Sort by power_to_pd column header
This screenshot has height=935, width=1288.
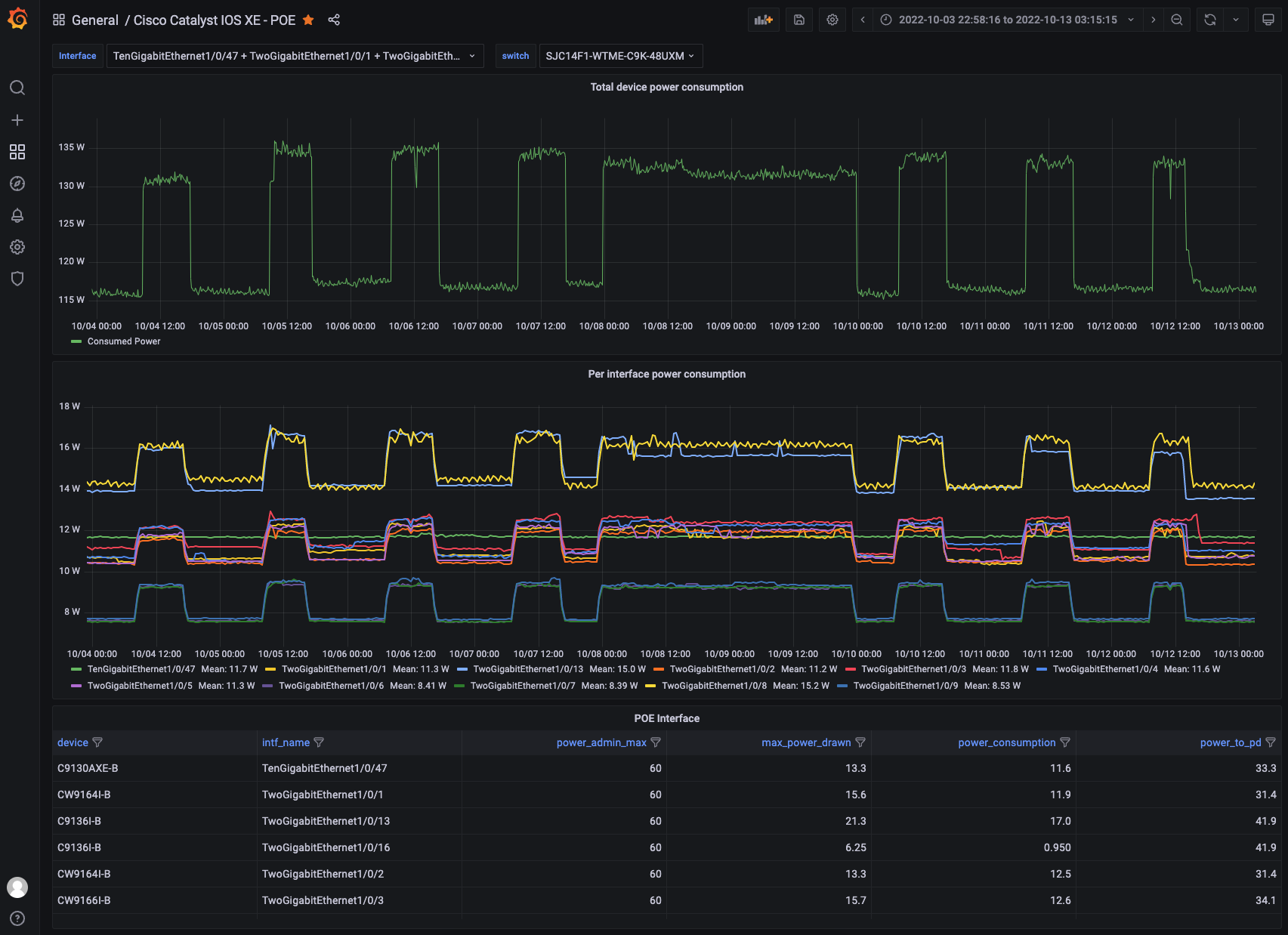click(x=1231, y=742)
